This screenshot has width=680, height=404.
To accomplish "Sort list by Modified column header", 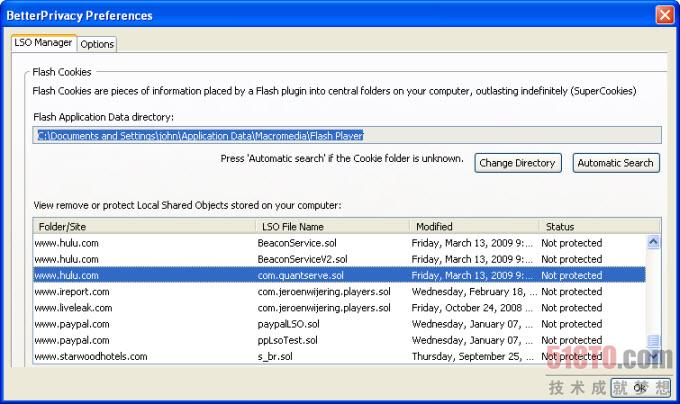I will [474, 226].
